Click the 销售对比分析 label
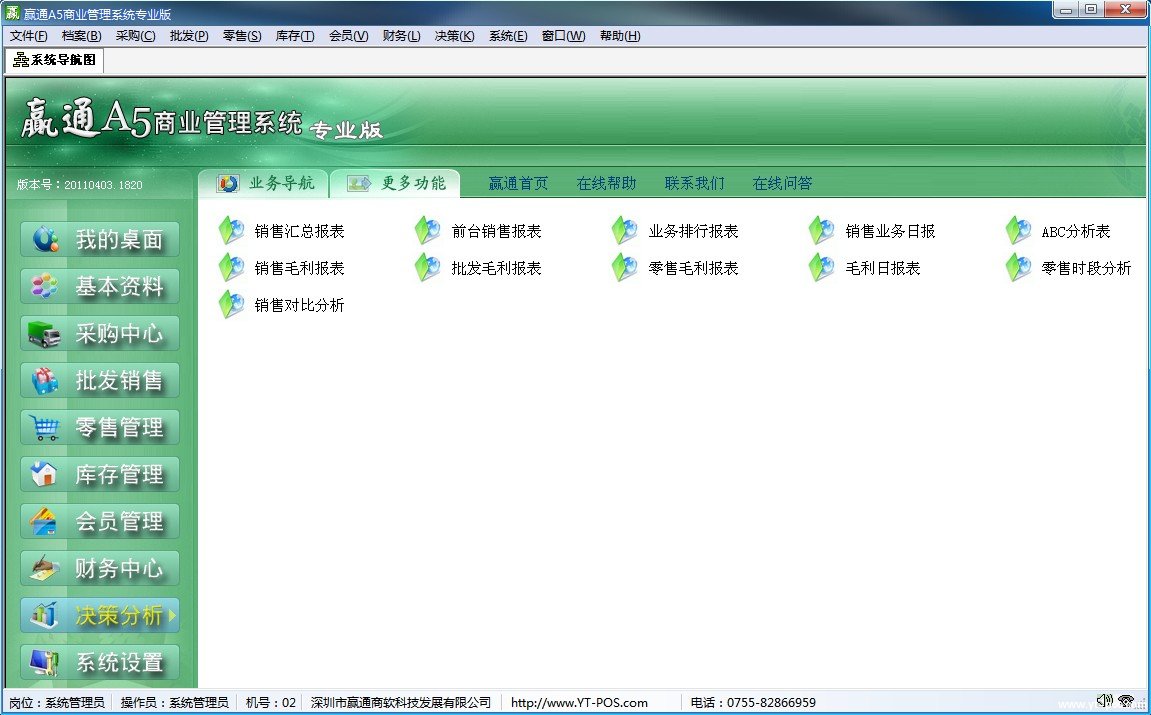Viewport: 1151px width, 715px height. [299, 305]
